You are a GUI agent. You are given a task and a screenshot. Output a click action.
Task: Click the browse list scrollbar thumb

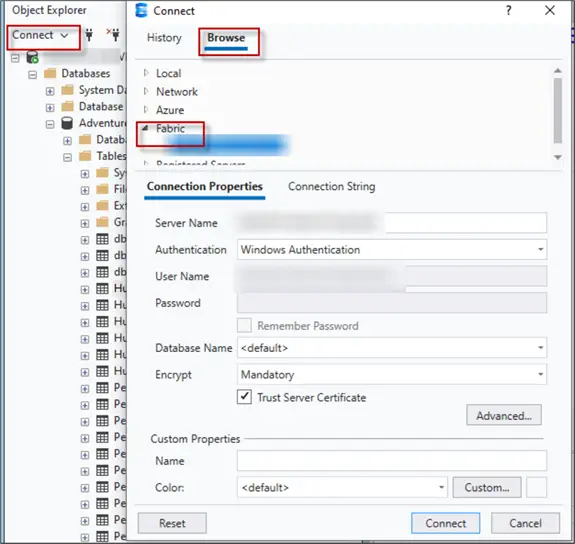[557, 111]
